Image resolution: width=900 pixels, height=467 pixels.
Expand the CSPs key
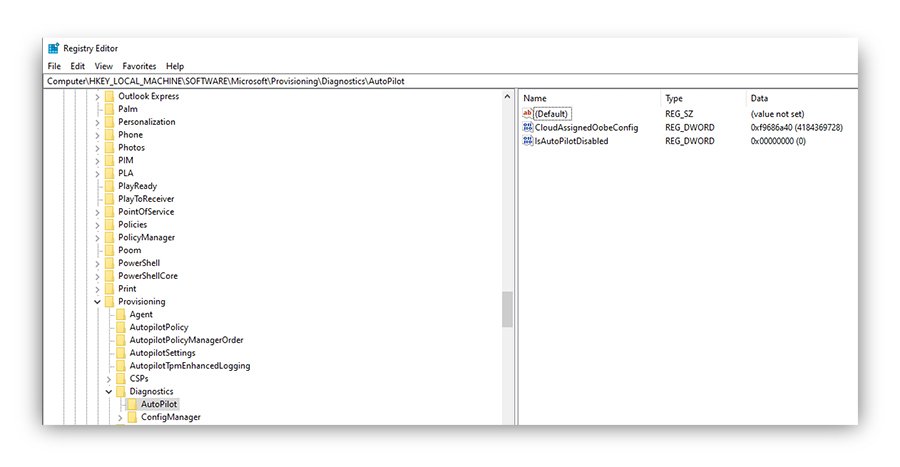(x=108, y=379)
